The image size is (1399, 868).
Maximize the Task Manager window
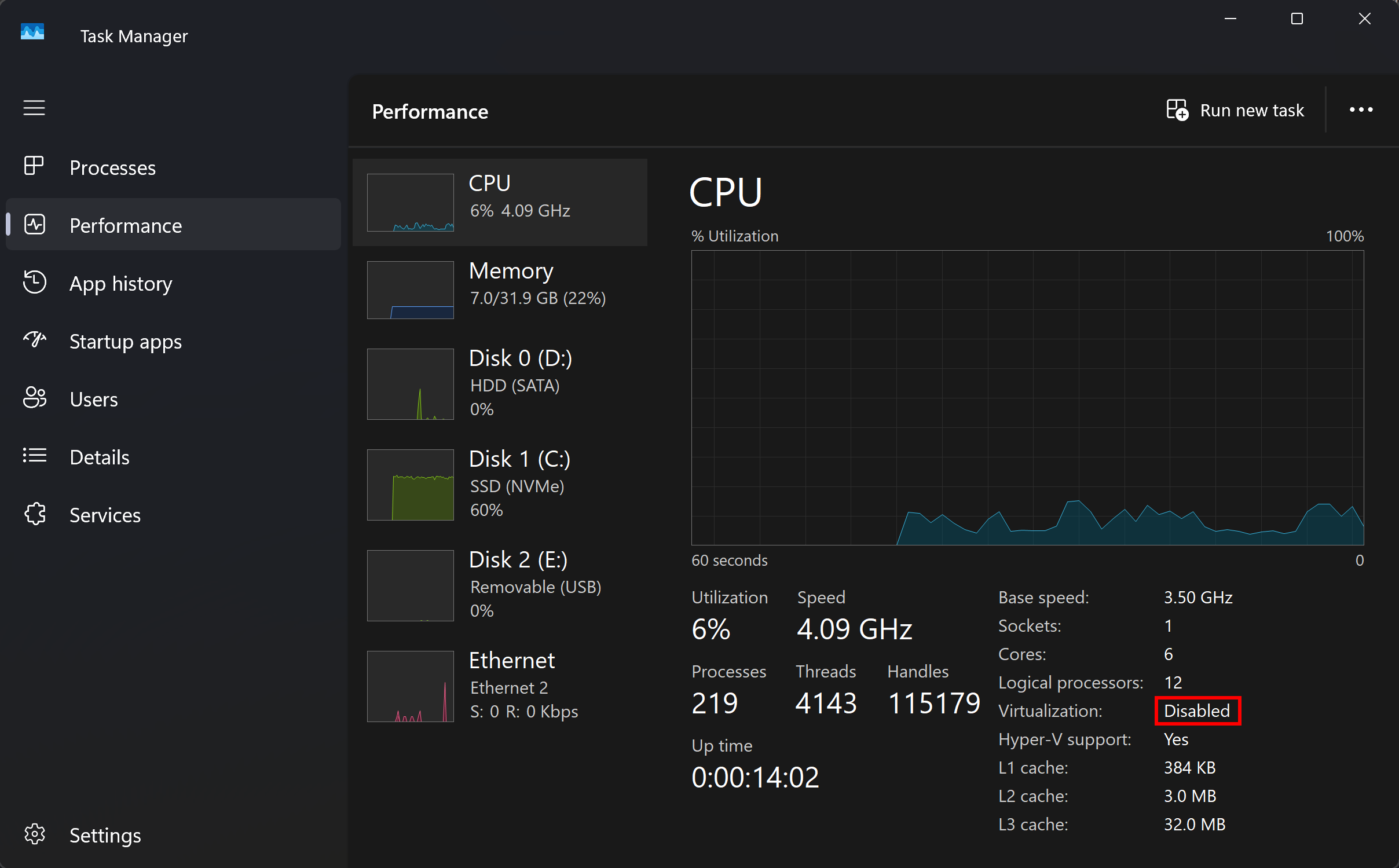[x=1297, y=19]
